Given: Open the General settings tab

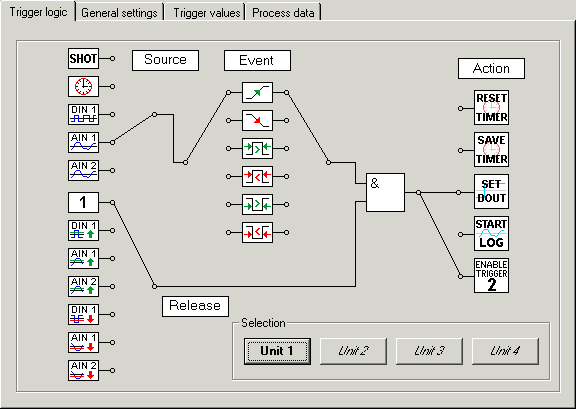Looking at the screenshot, I should pos(119,13).
